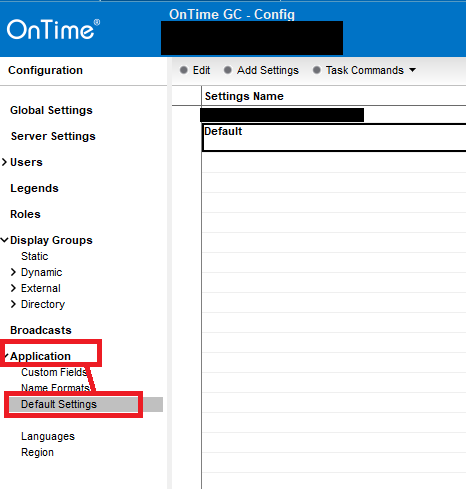Click the Settings Name column header
The height and width of the screenshot is (489, 466).
pos(244,96)
